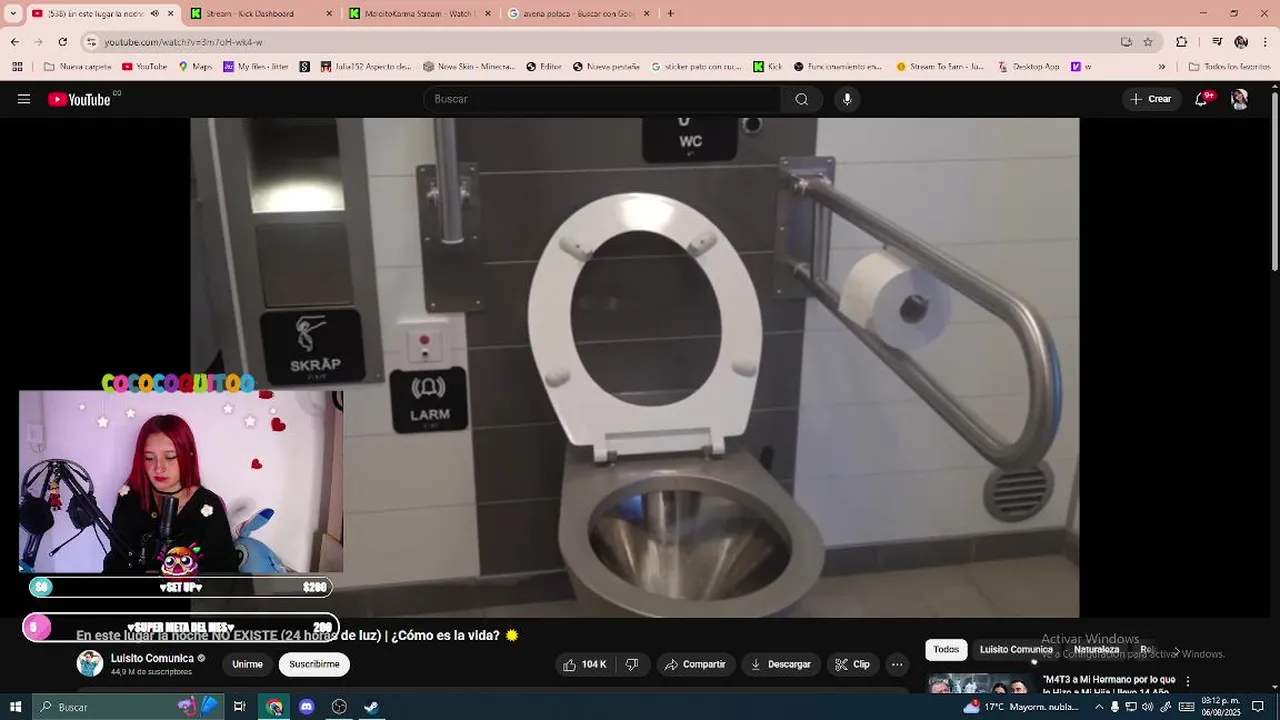The width and height of the screenshot is (1280, 720).
Task: Focus the Windows taskbar Buscar search box
Action: pos(130,707)
